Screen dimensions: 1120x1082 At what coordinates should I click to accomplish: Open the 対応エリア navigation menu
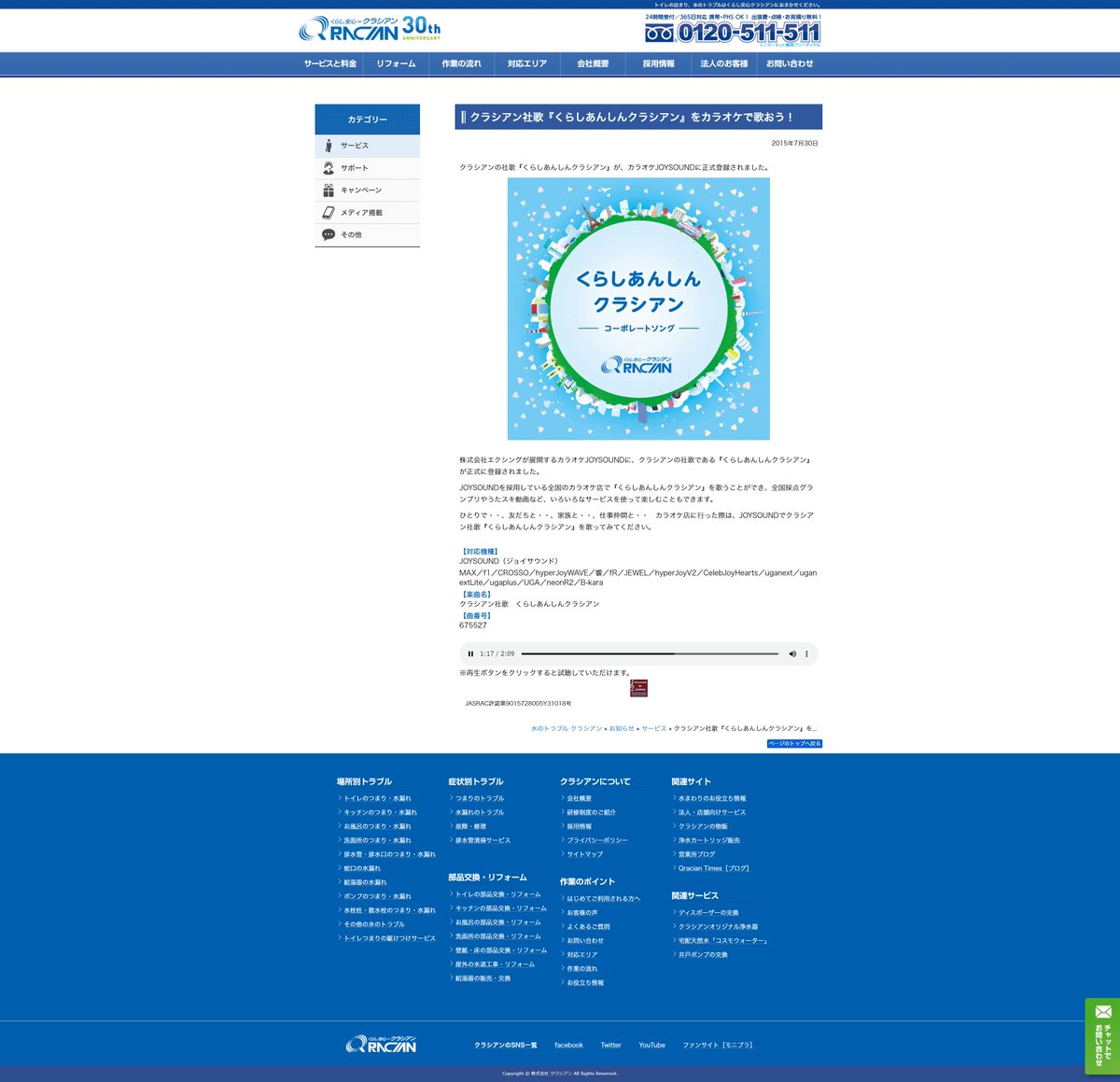click(527, 63)
